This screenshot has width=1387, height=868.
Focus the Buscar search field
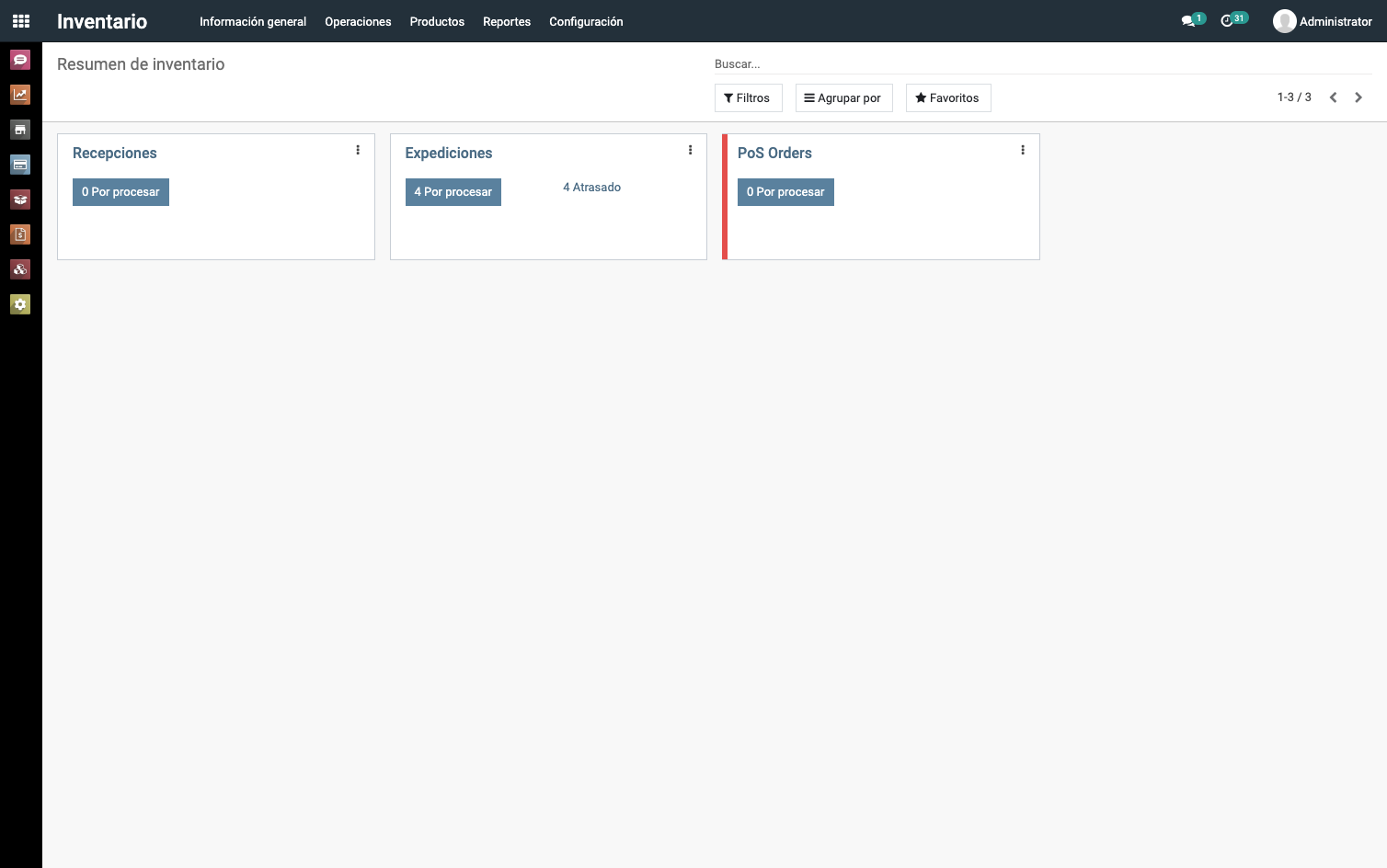(1043, 64)
